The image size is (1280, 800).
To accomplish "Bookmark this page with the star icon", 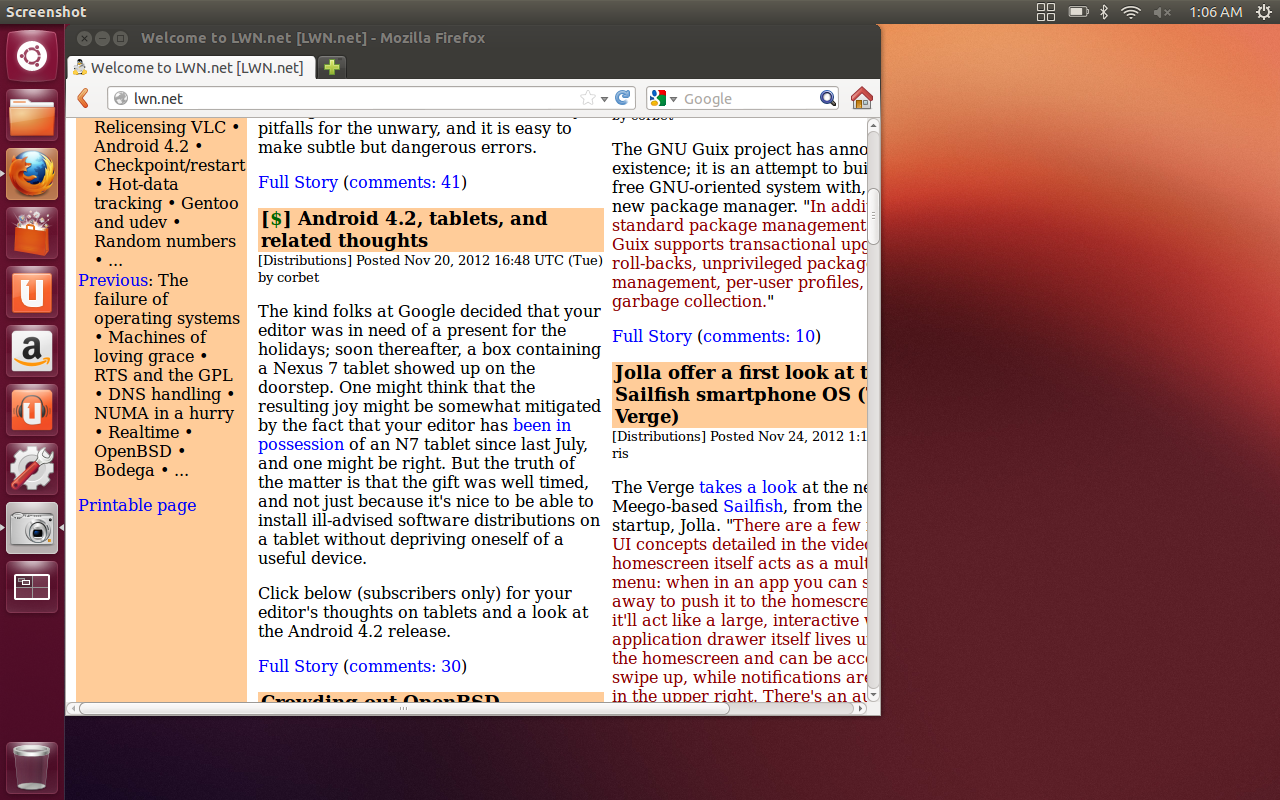I will pos(588,98).
